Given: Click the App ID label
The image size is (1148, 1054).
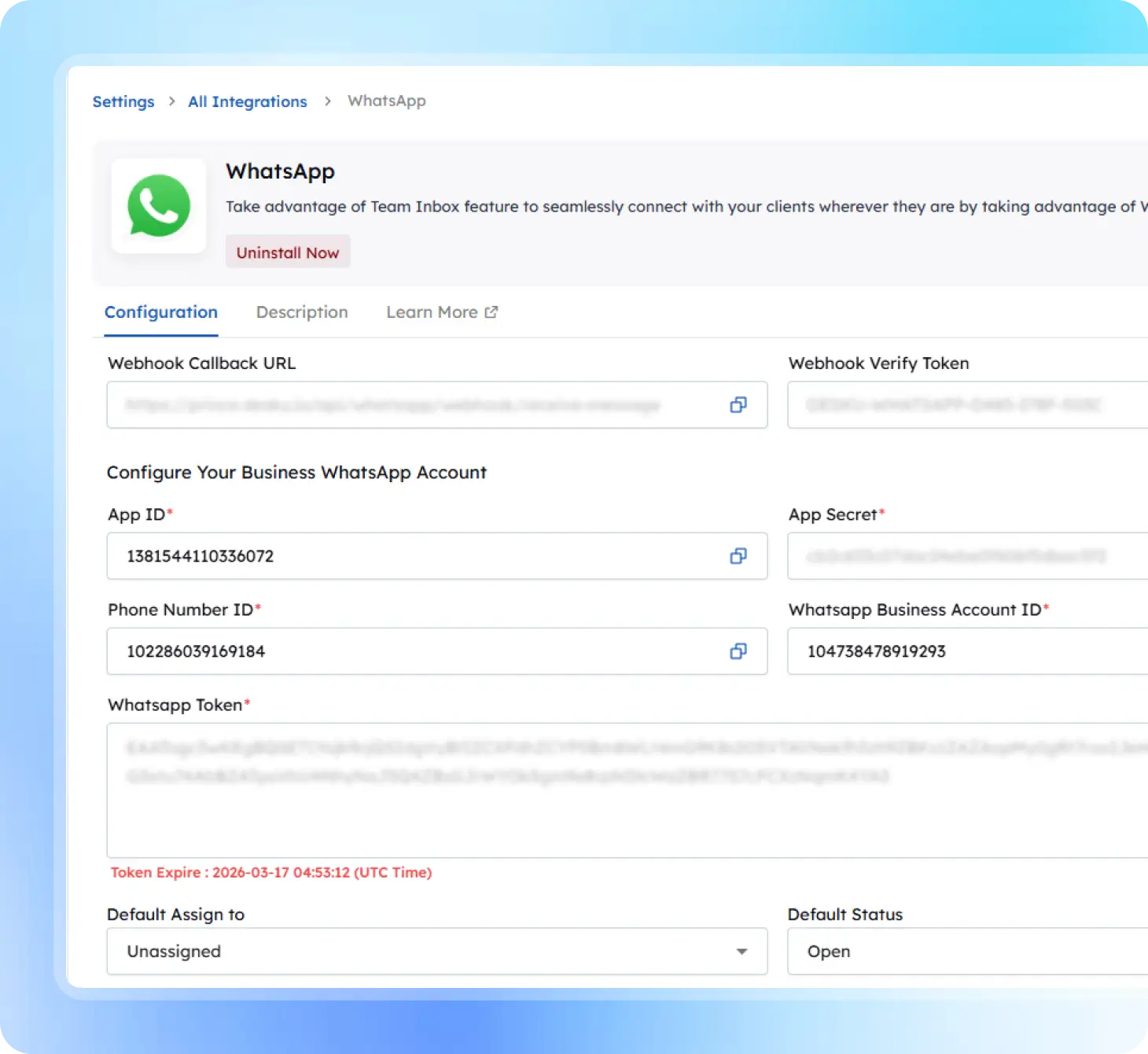Looking at the screenshot, I should (x=140, y=514).
